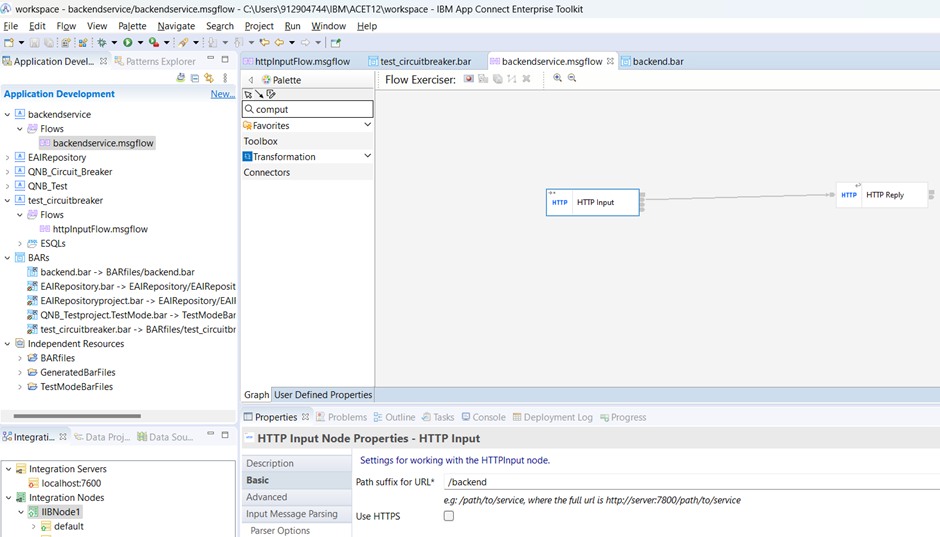The image size is (940, 537).
Task: Open the Advanced properties section
Action: 297,497
